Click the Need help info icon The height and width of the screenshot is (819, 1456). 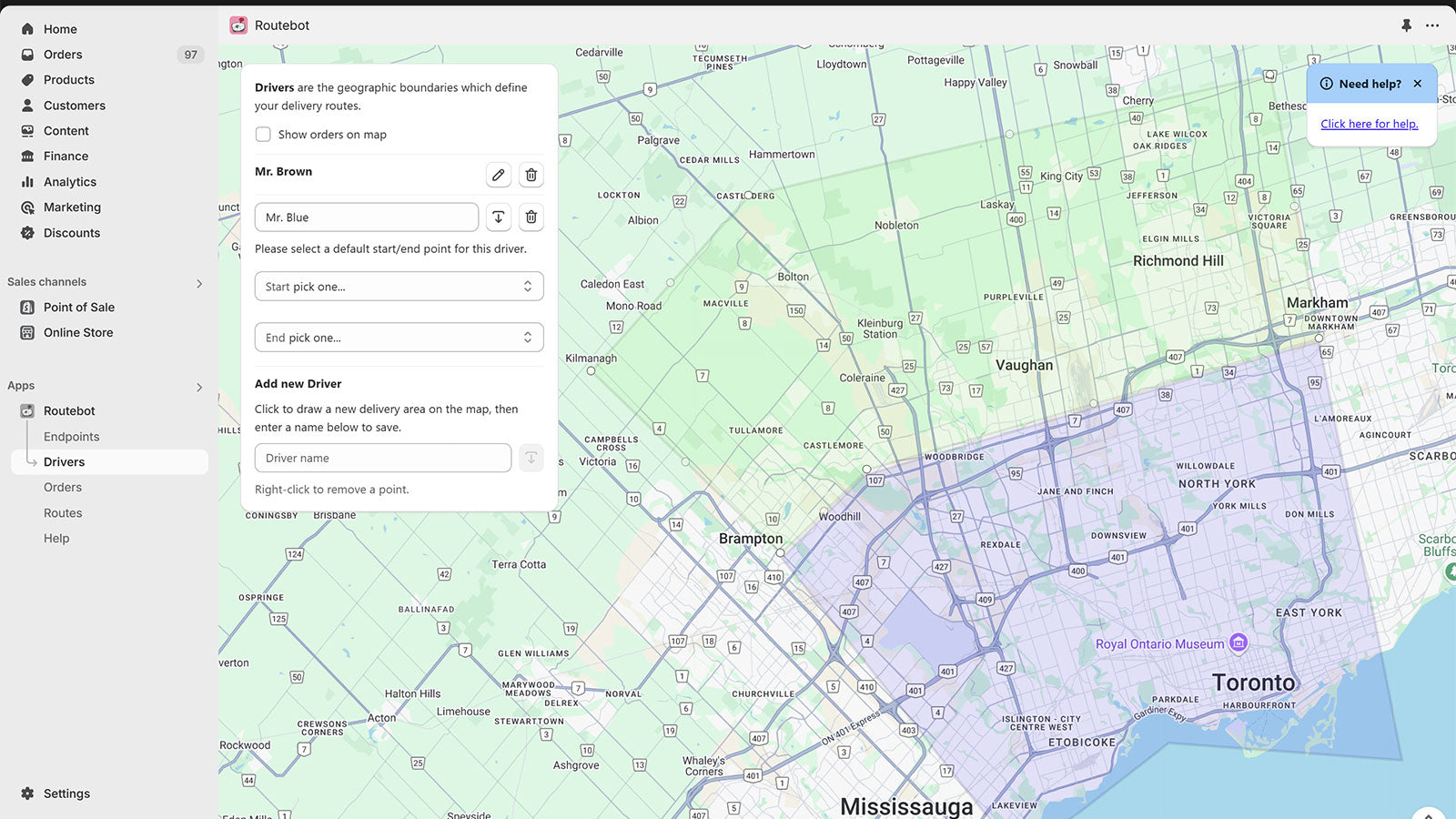(1326, 84)
